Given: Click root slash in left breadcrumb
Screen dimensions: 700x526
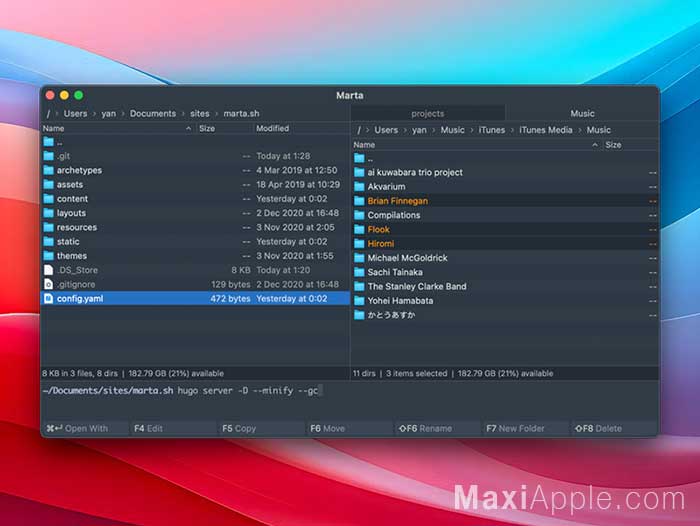Looking at the screenshot, I should (x=48, y=113).
